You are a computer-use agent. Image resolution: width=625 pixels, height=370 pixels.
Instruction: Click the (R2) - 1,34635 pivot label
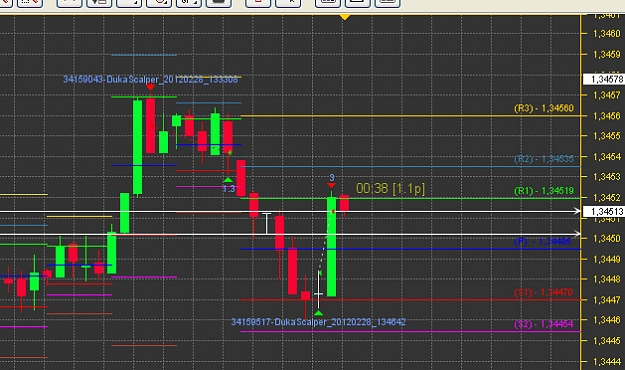(544, 159)
